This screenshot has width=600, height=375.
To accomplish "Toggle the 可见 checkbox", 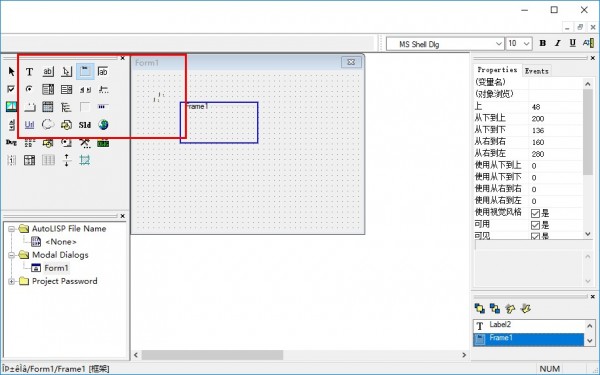I will pyautogui.click(x=535, y=236).
